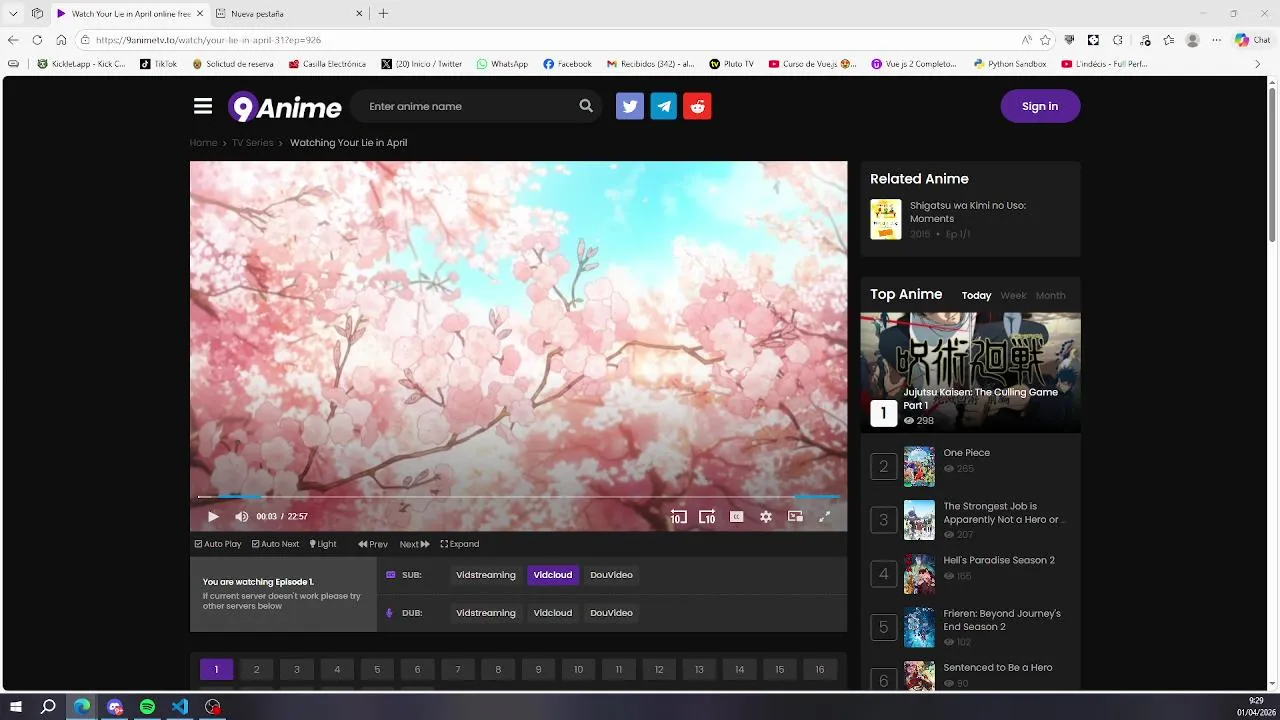Select the SUB Vidstreaming server
The height and width of the screenshot is (720, 1280).
tap(486, 575)
